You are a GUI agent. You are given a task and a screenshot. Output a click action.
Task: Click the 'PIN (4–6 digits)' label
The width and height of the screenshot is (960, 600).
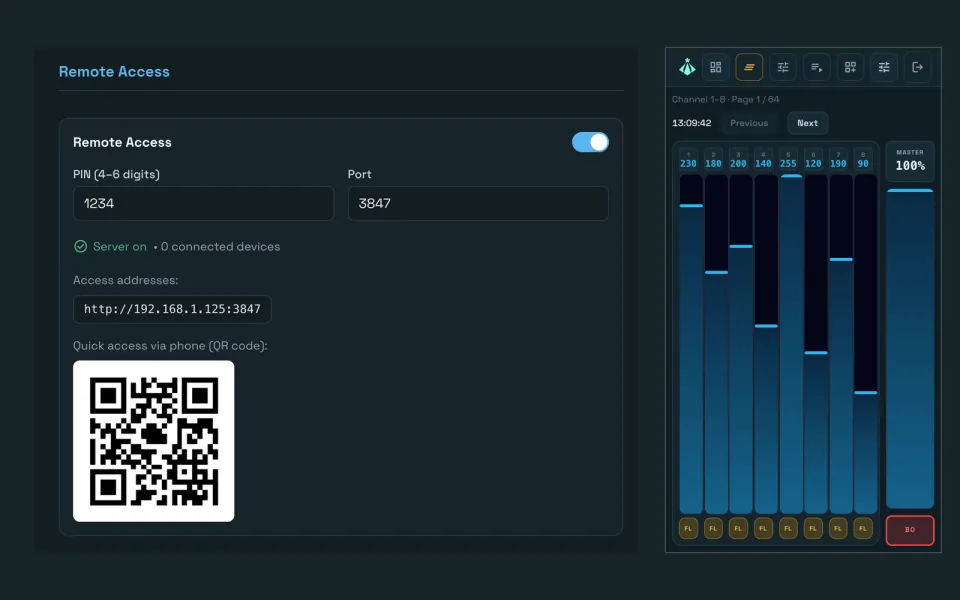point(116,174)
